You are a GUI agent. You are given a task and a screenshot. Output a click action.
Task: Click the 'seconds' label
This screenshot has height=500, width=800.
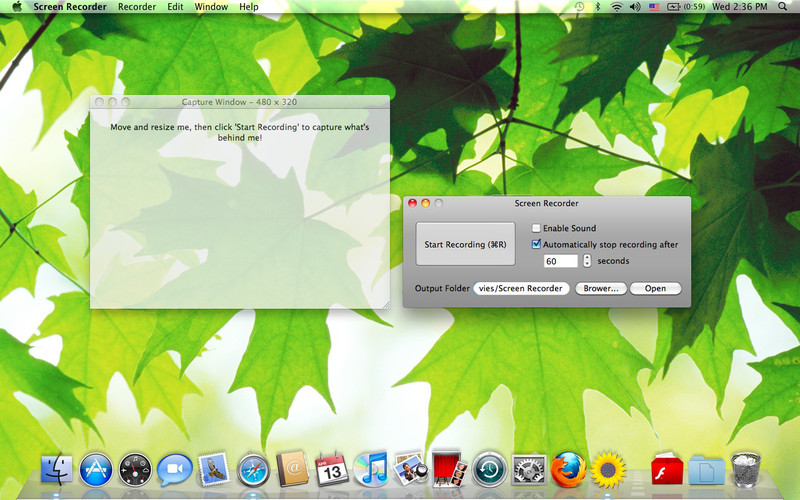[613, 261]
